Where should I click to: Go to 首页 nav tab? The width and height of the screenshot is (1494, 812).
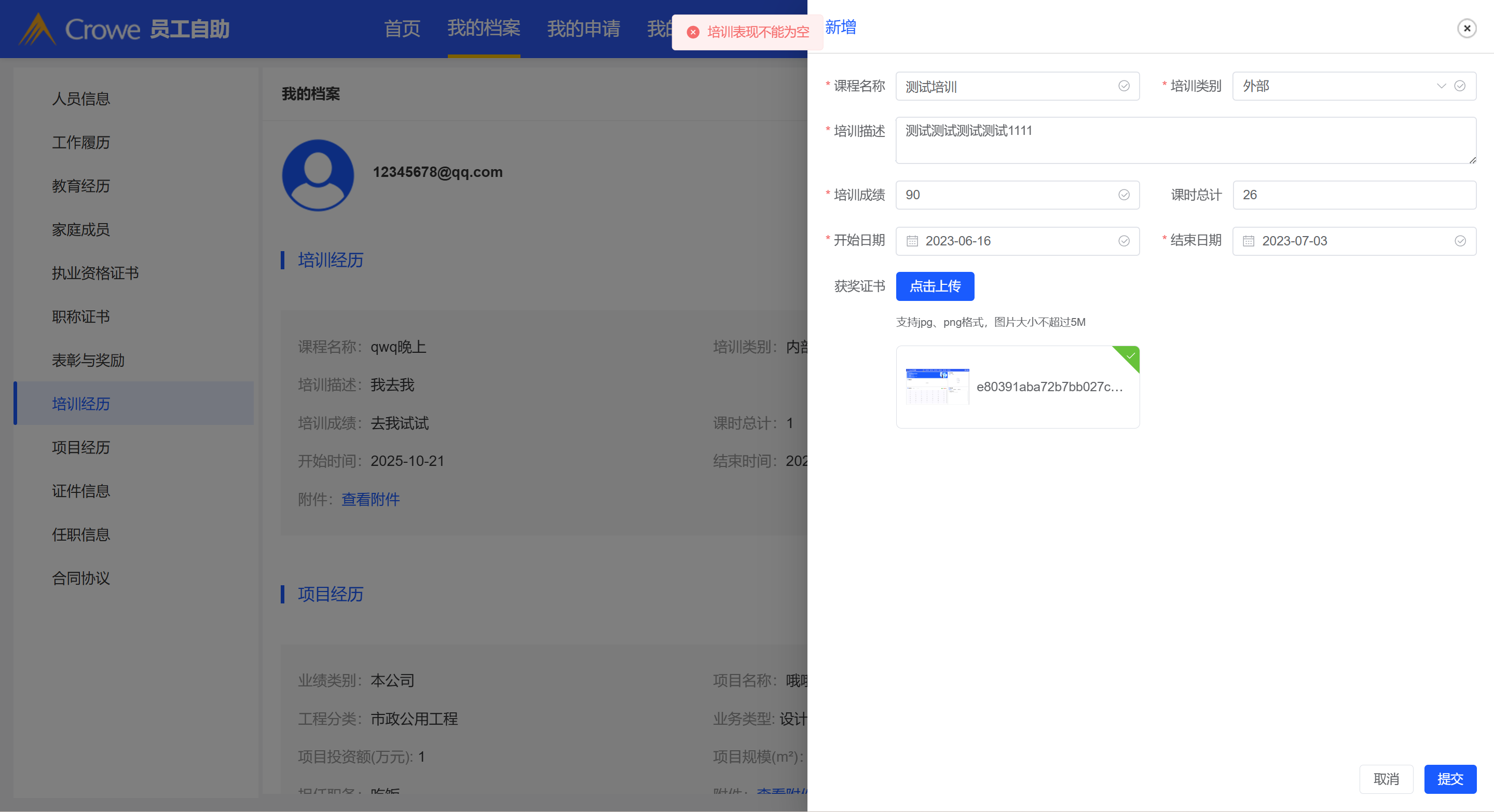coord(402,29)
